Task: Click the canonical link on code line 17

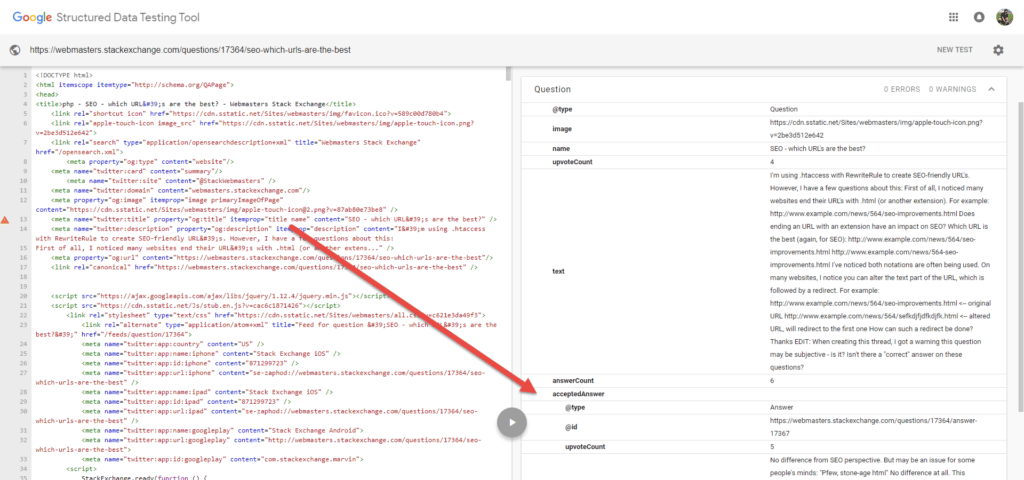Action: (264, 267)
